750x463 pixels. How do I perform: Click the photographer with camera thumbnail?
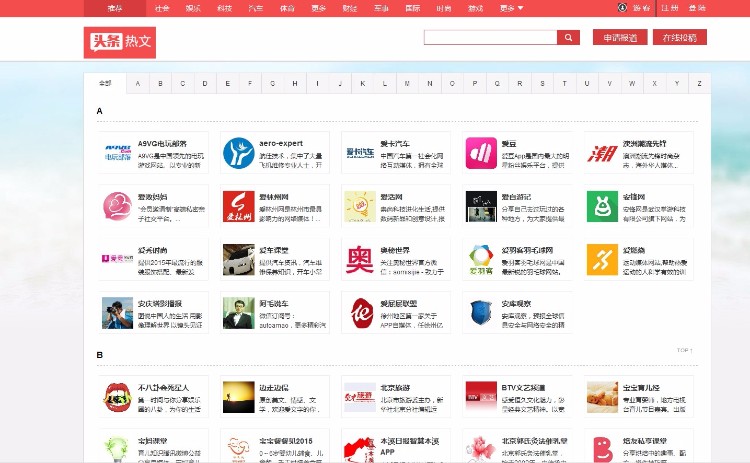coord(117,313)
